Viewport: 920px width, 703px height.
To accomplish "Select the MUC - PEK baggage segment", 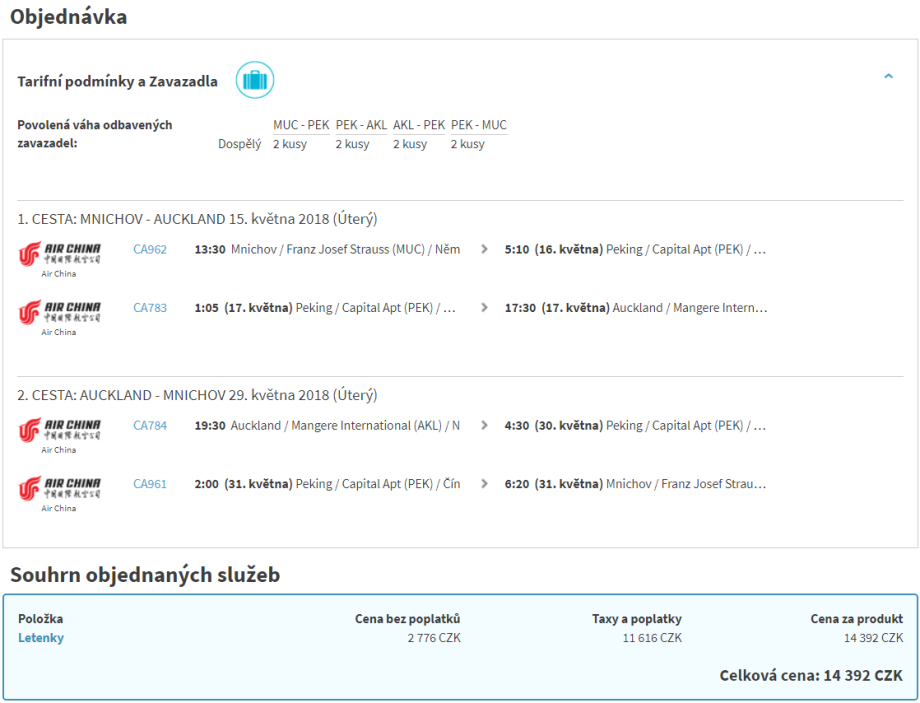I will 301,125.
